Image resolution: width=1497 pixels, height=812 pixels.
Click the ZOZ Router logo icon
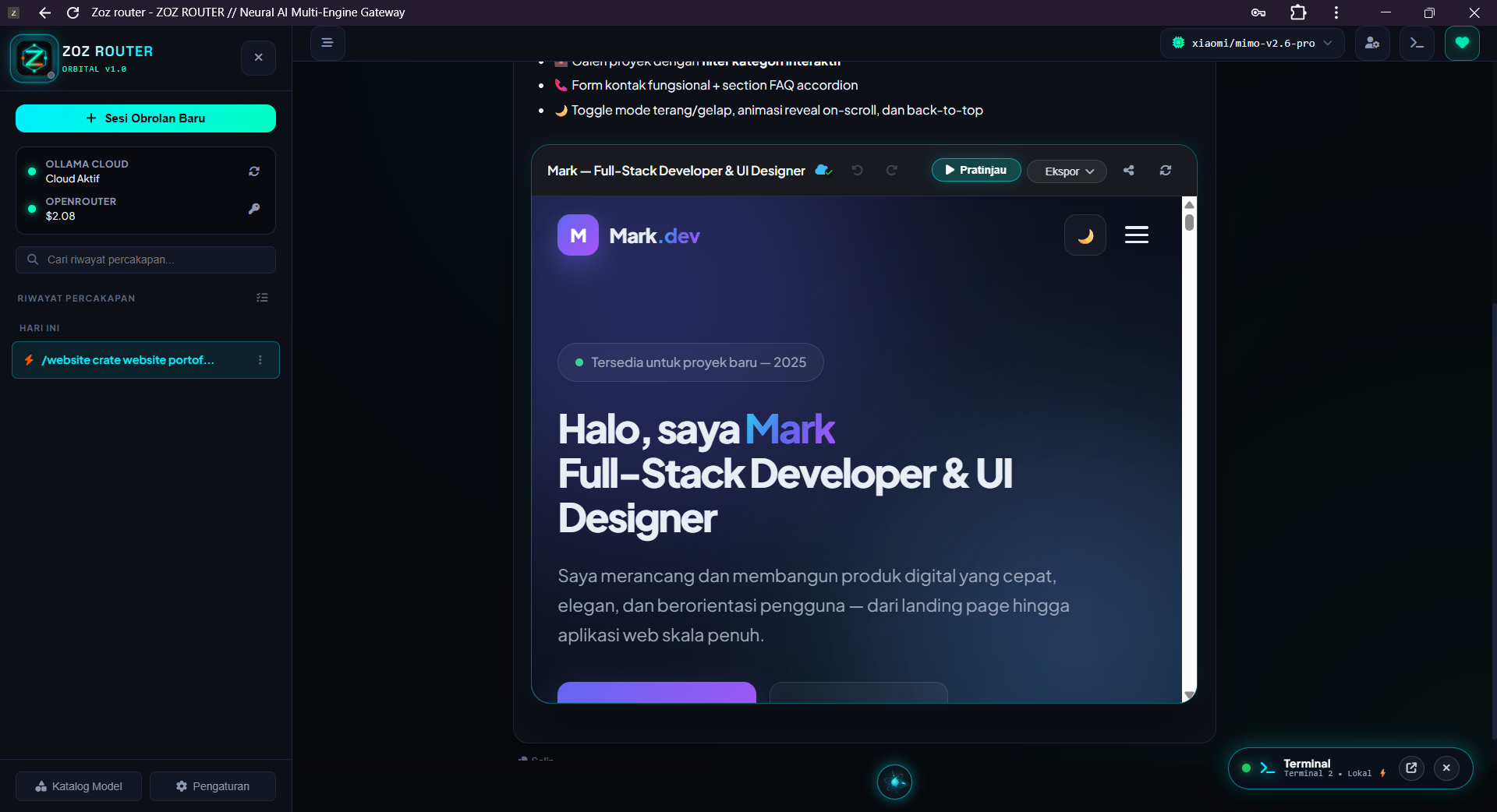tap(34, 58)
